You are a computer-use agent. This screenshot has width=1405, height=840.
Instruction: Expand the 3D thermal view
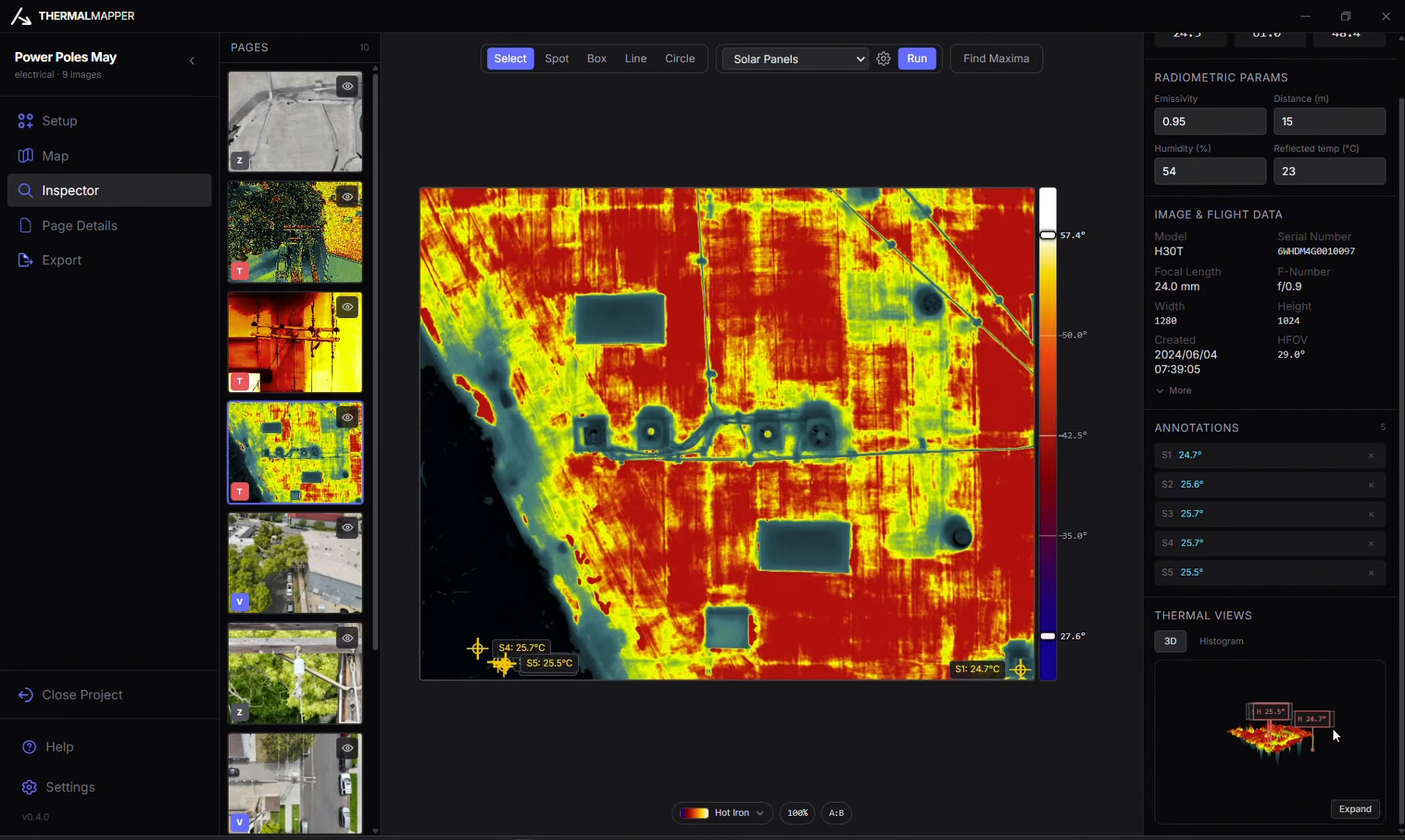coord(1355,809)
